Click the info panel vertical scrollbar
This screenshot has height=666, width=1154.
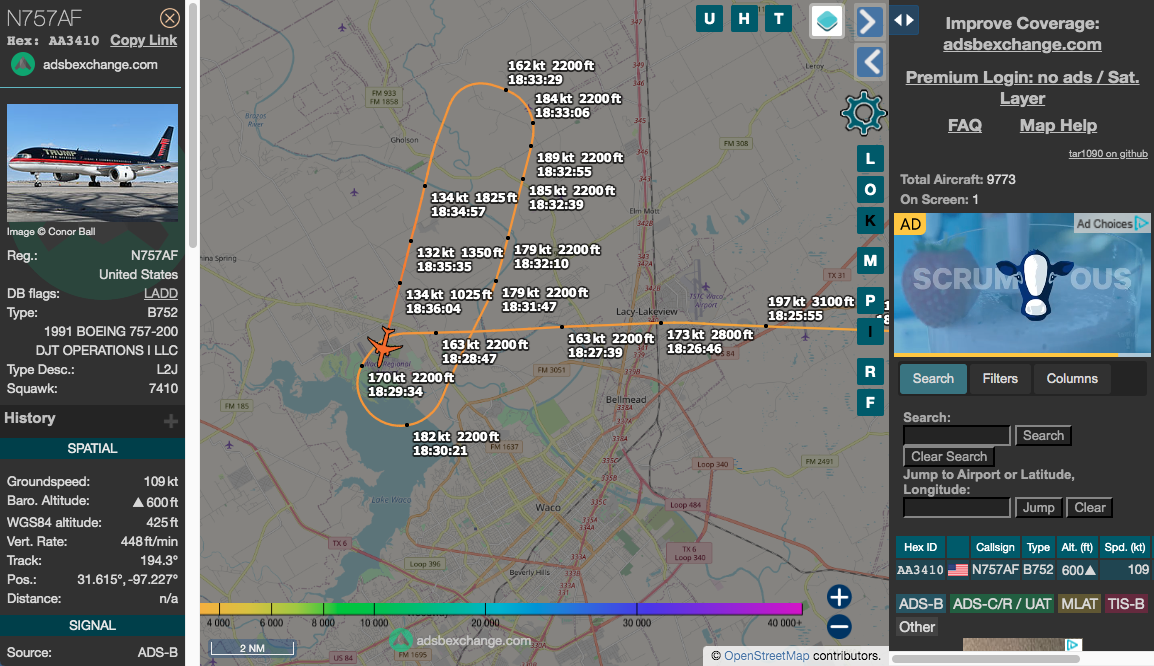point(193,125)
